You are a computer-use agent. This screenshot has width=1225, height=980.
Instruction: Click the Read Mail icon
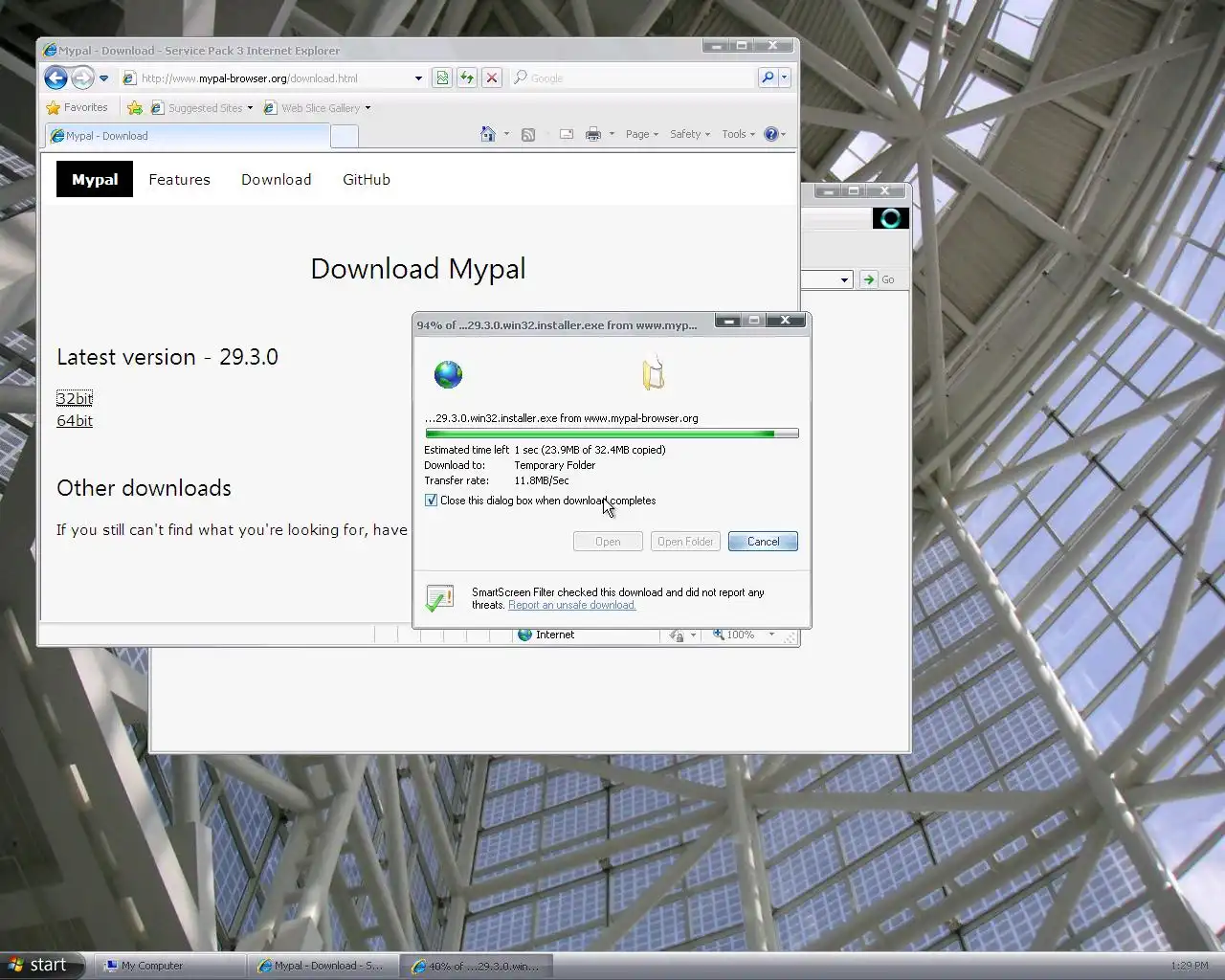click(567, 135)
